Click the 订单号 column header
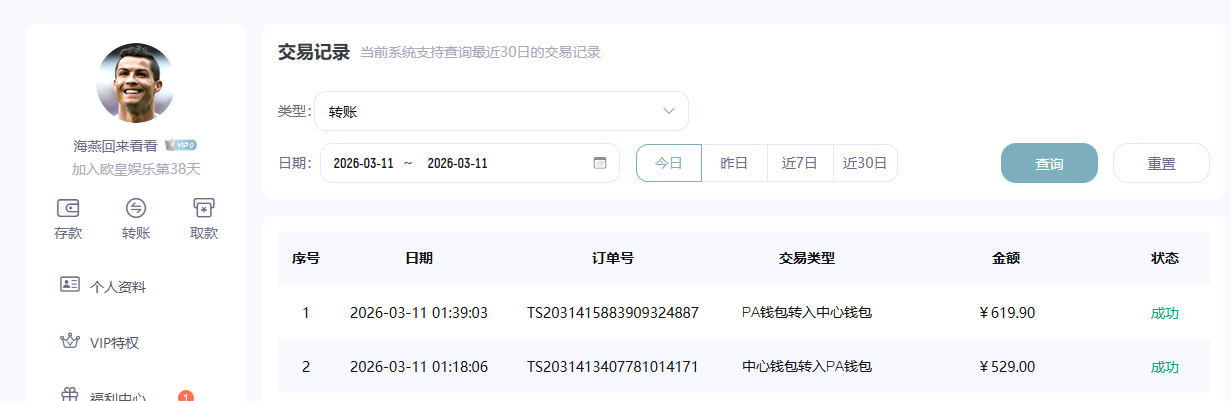1231x401 pixels. pyautogui.click(x=613, y=258)
